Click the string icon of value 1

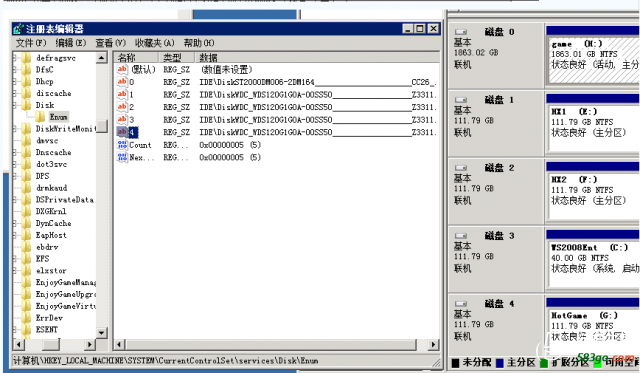coord(122,94)
